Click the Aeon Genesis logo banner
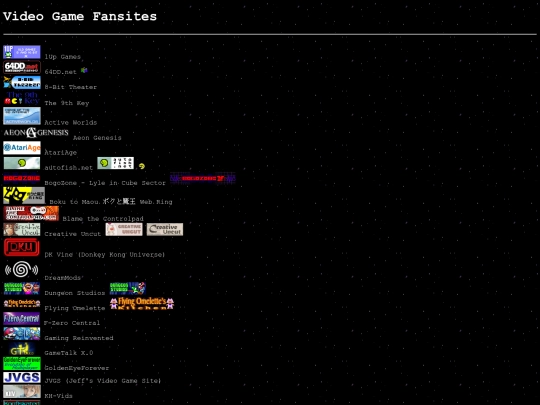540x405 pixels. [36, 133]
